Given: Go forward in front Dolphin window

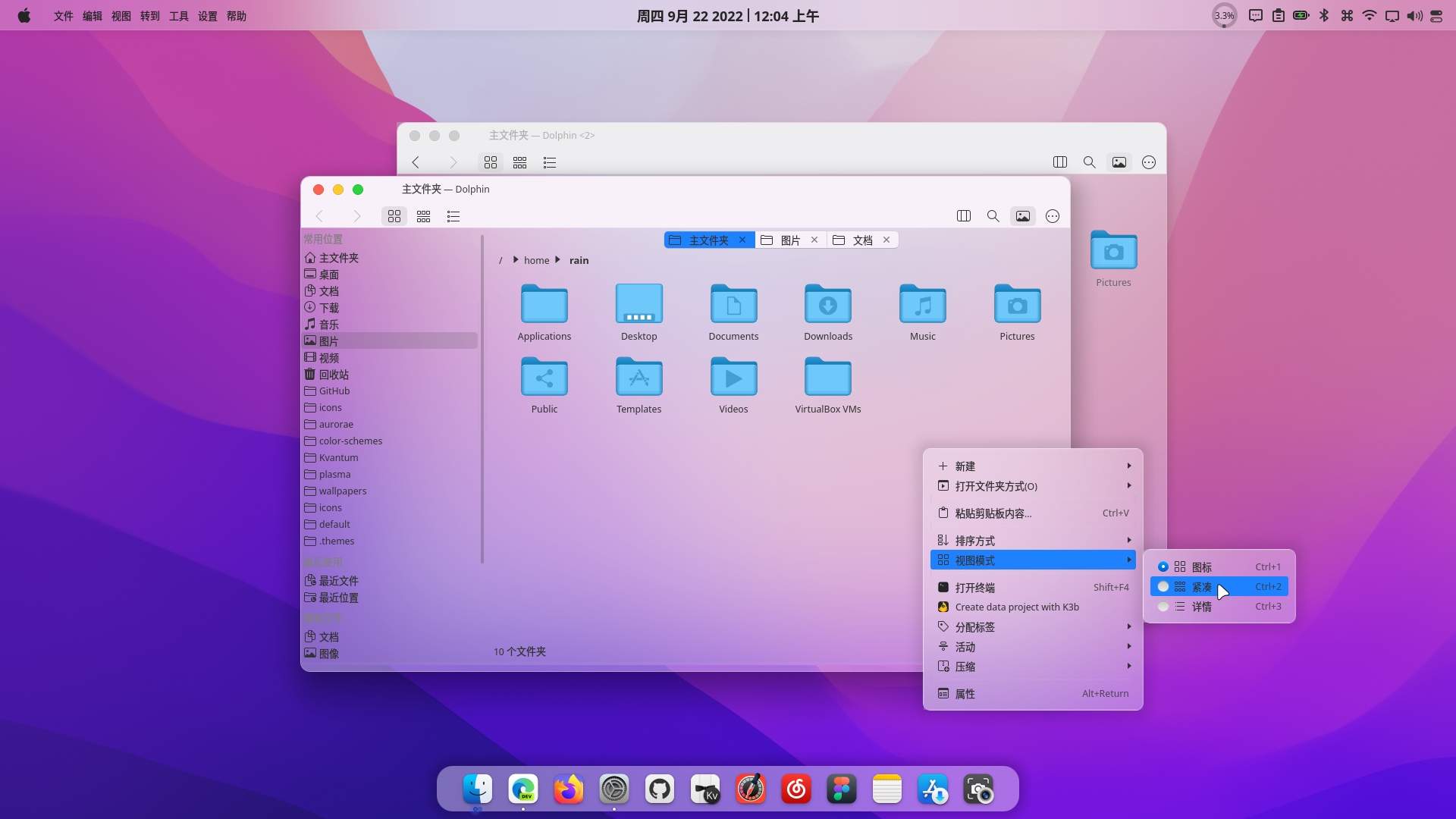Looking at the screenshot, I should (x=357, y=216).
